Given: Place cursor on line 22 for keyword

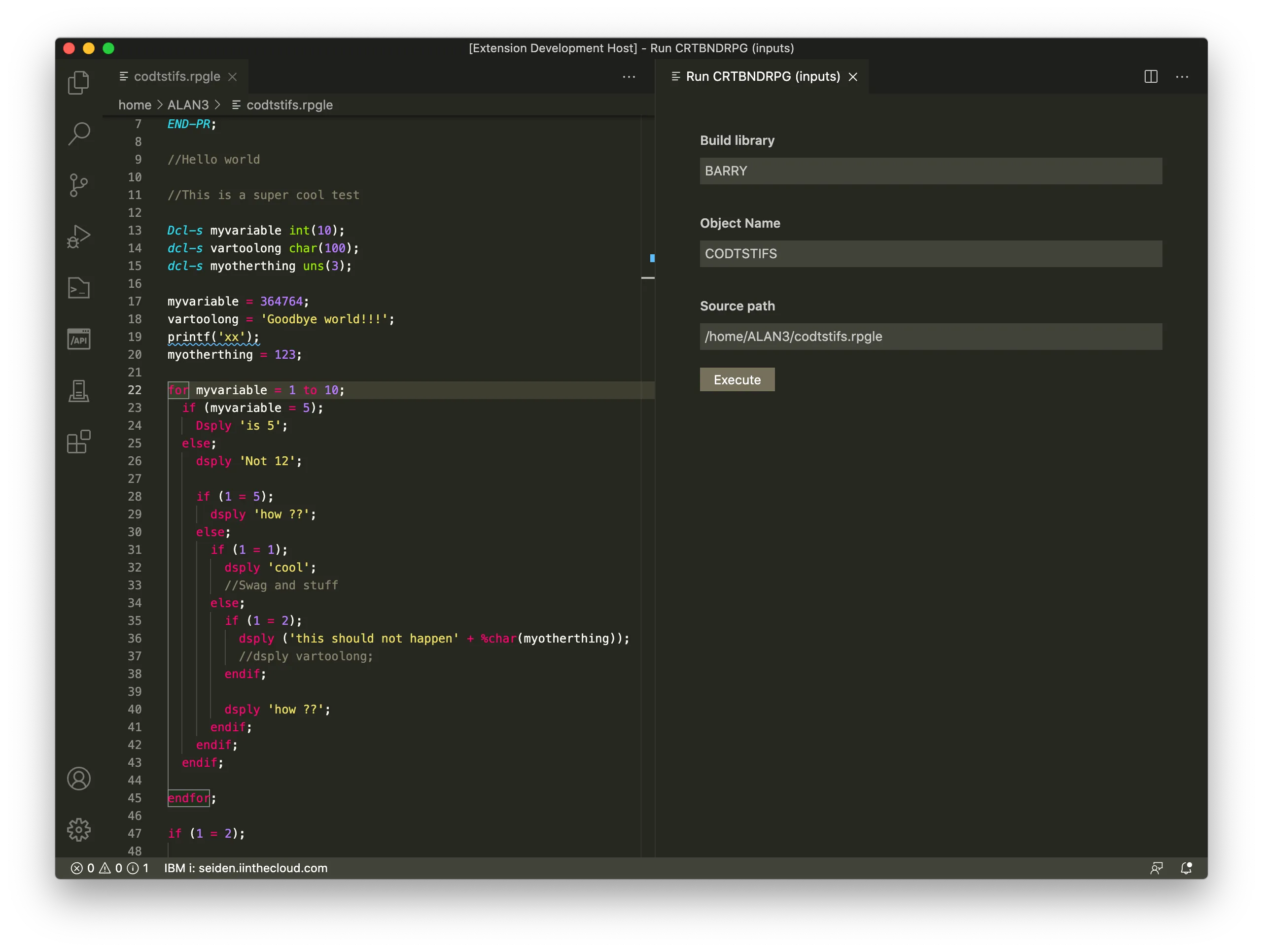Looking at the screenshot, I should (x=177, y=390).
